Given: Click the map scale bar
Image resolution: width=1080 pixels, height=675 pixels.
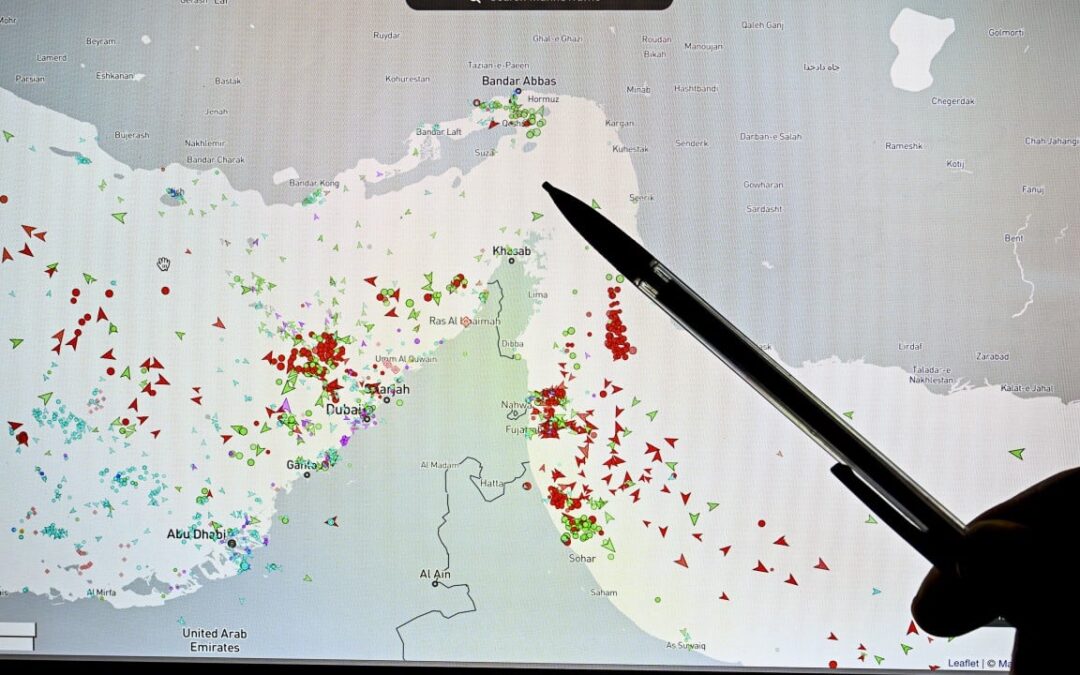Looking at the screenshot, I should (18, 631).
